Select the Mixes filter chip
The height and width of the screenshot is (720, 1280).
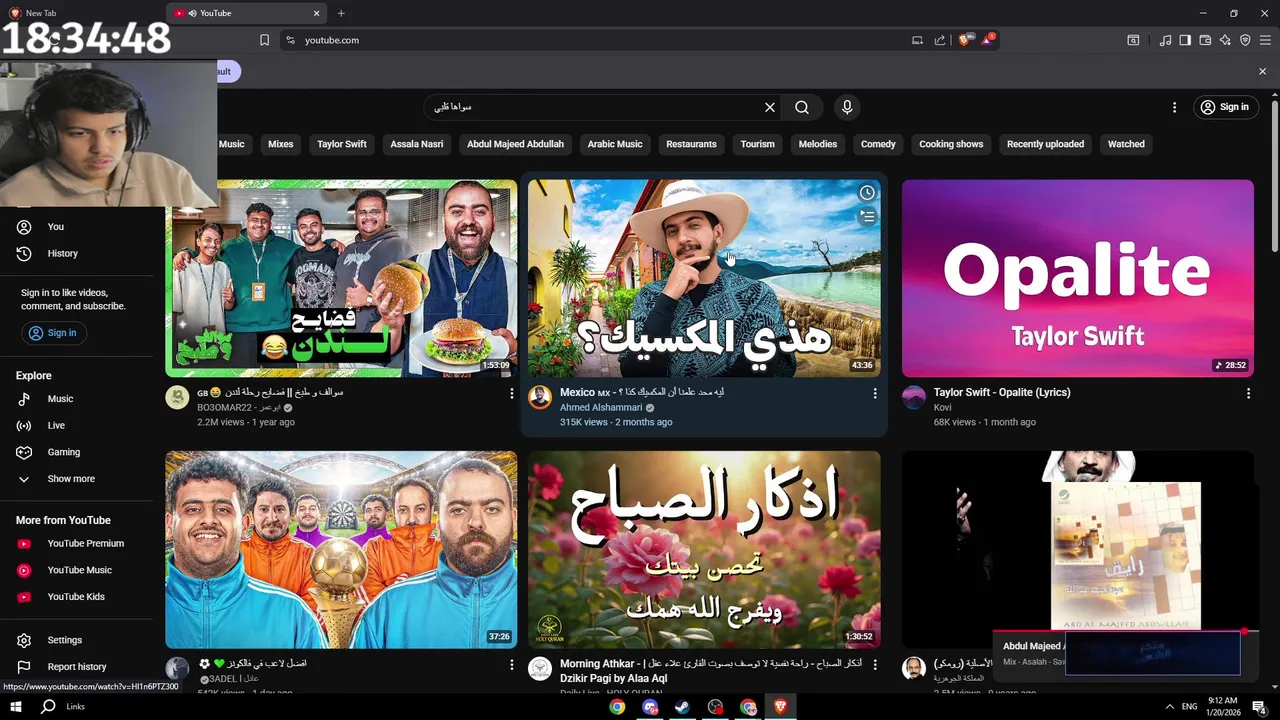pos(281,144)
